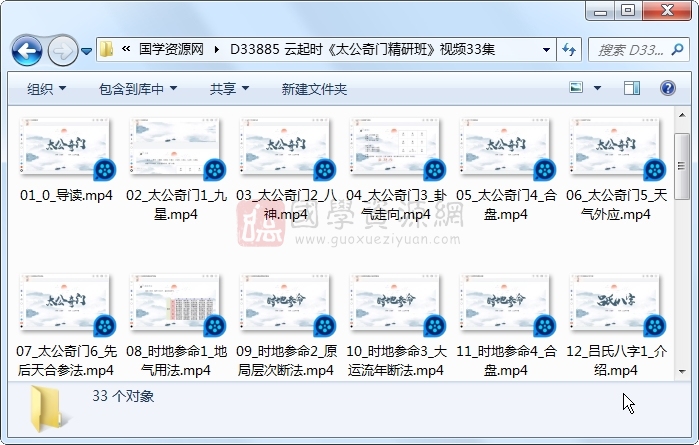Click film reel badge on 02_太公奇门1_九星.mp4
Screen dimensions: 699x445
[x=215, y=170]
